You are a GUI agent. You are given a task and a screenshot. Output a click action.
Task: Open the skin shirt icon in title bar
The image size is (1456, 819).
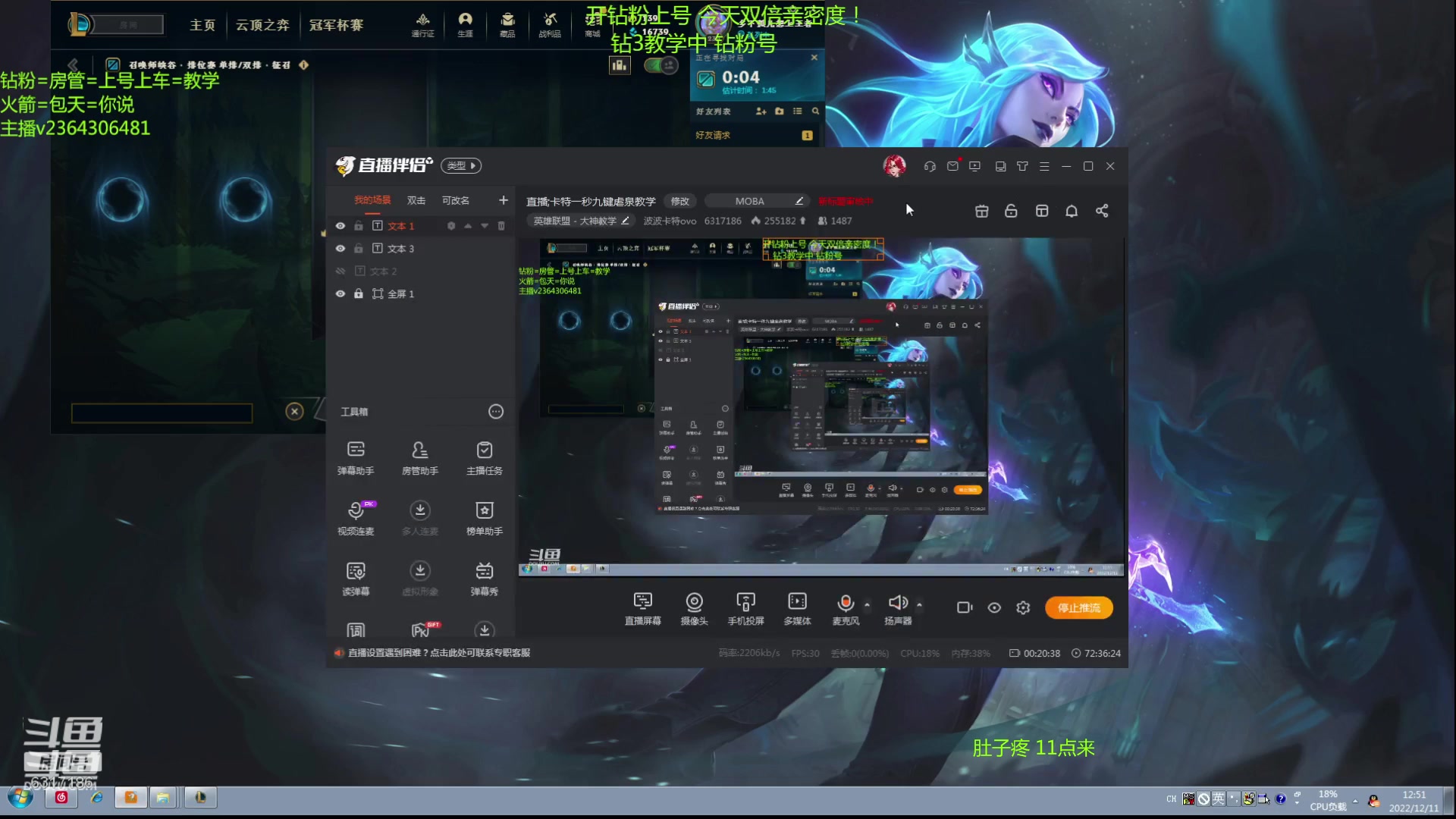click(1022, 166)
